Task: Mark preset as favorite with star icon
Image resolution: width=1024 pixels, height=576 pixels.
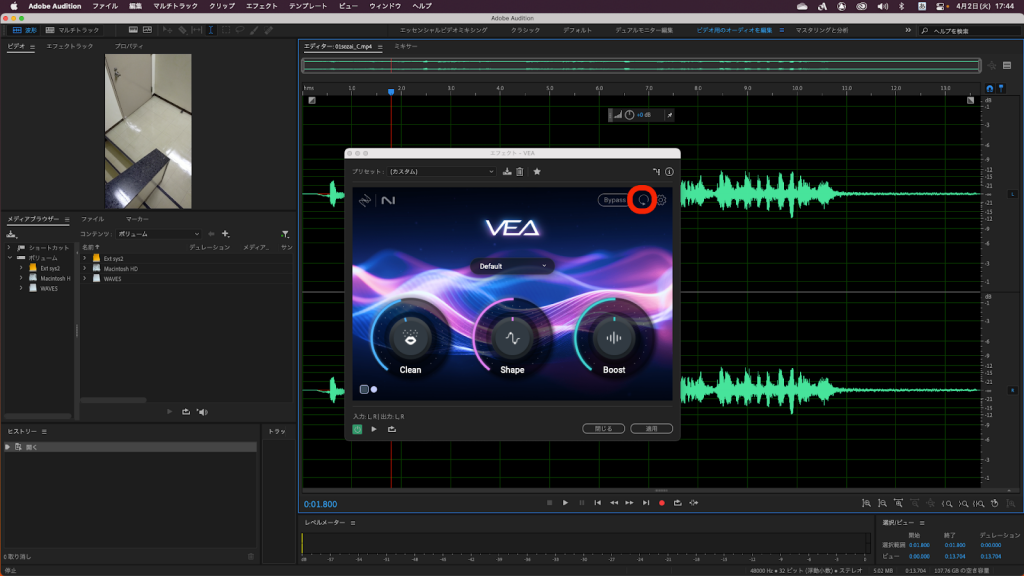Action: (537, 172)
